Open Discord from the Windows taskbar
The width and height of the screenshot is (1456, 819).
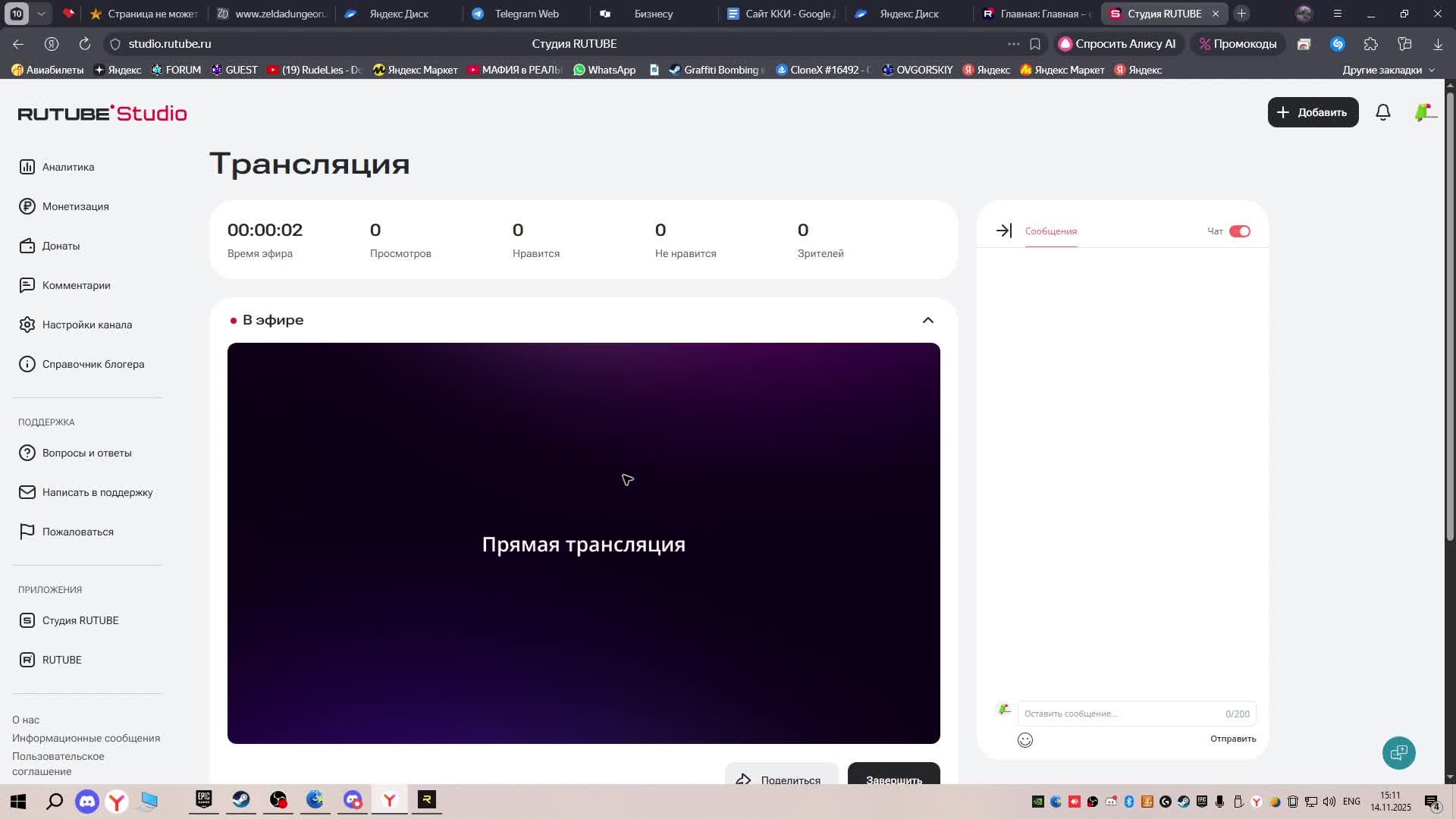(87, 801)
